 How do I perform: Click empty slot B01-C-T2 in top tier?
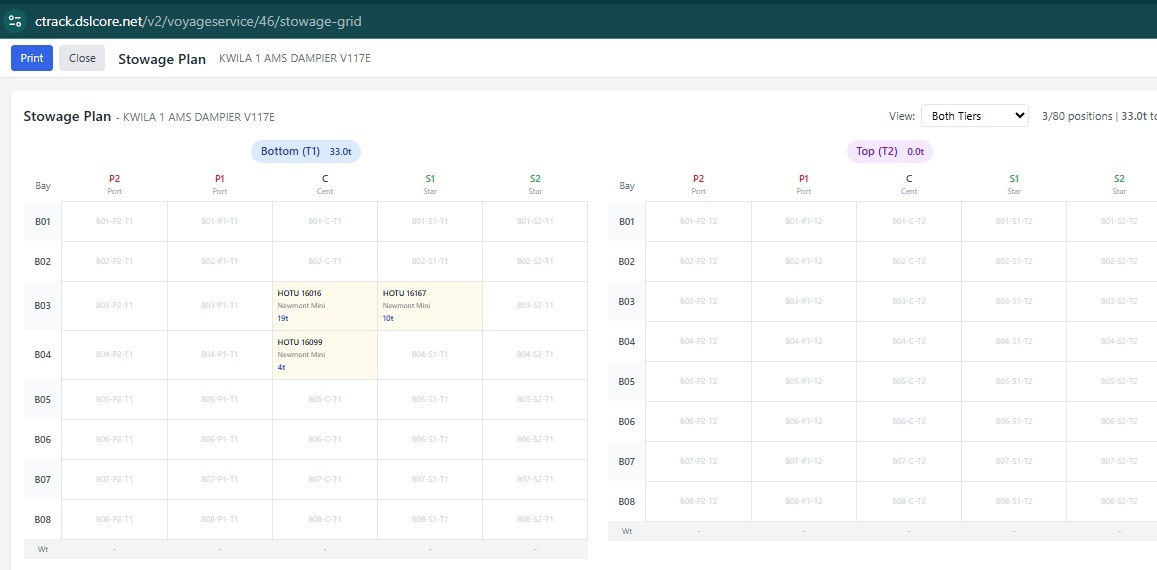pos(908,221)
